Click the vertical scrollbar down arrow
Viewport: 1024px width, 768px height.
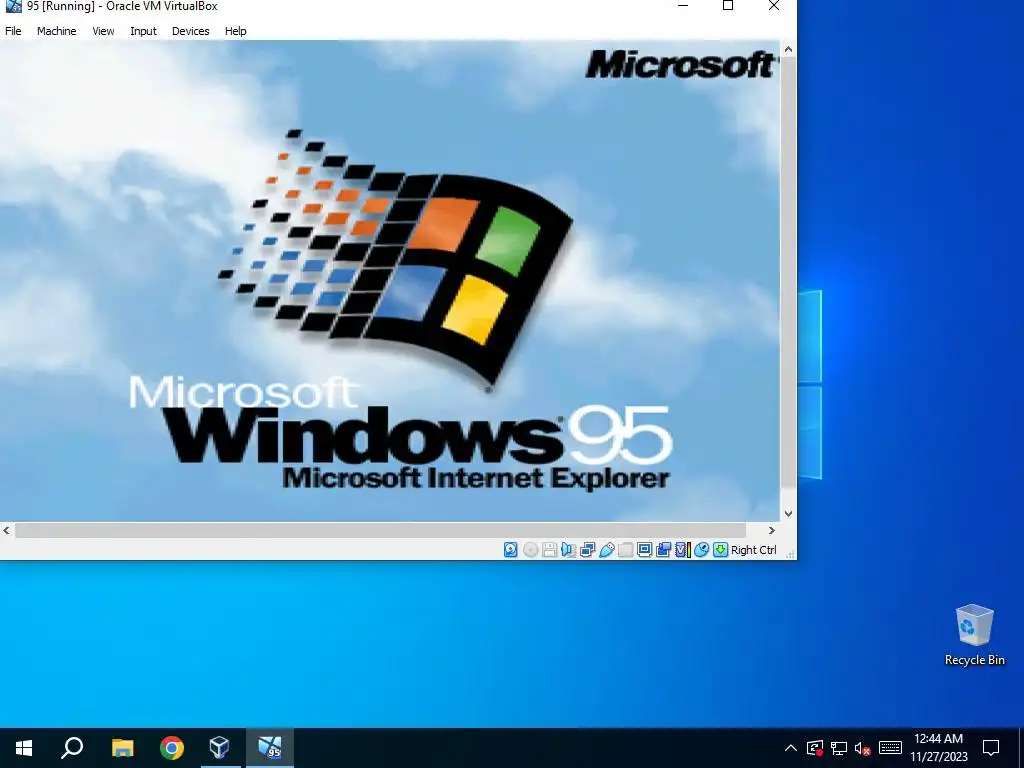point(788,514)
